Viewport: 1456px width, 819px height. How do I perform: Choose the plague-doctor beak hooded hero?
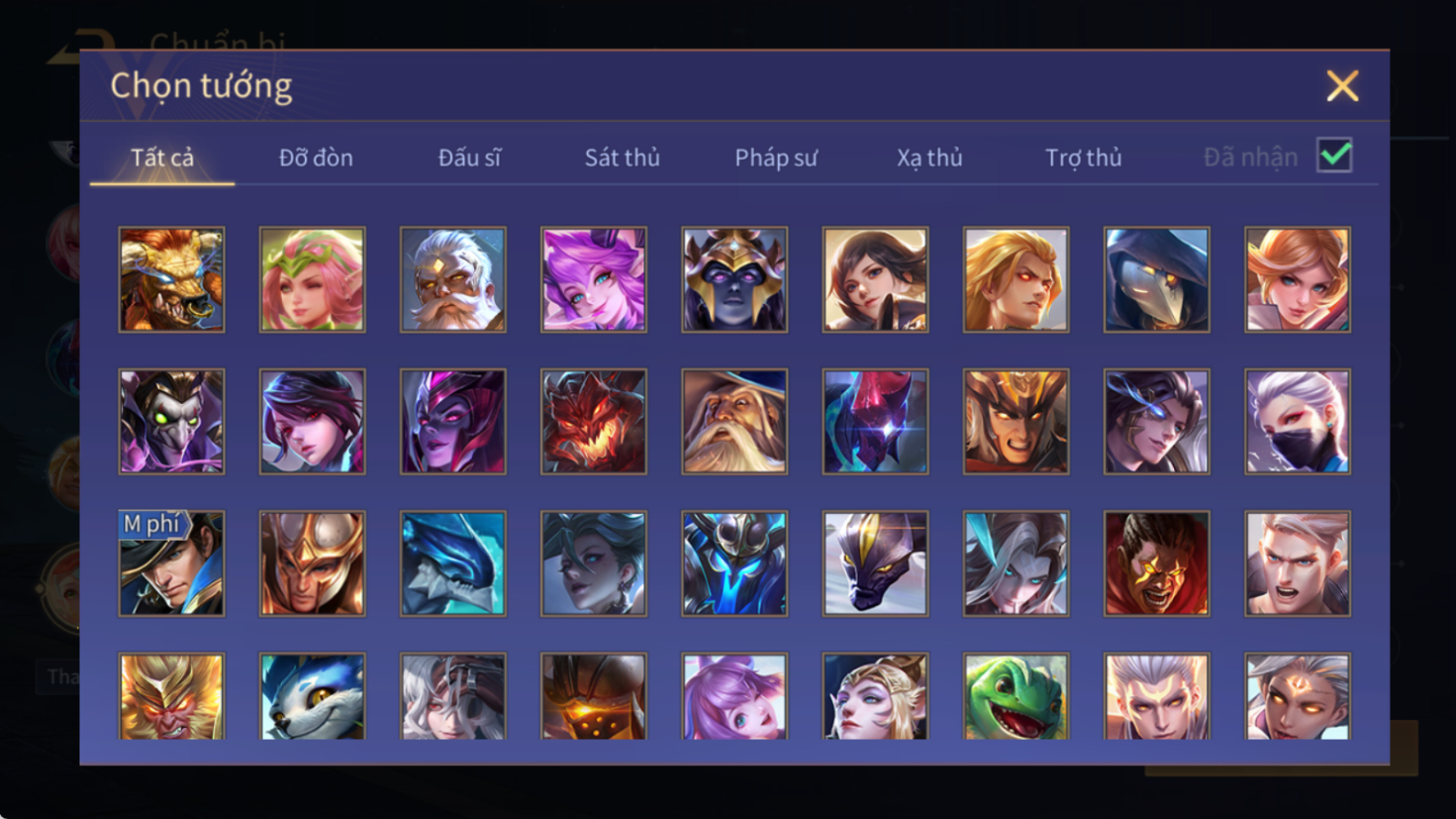(x=1156, y=279)
